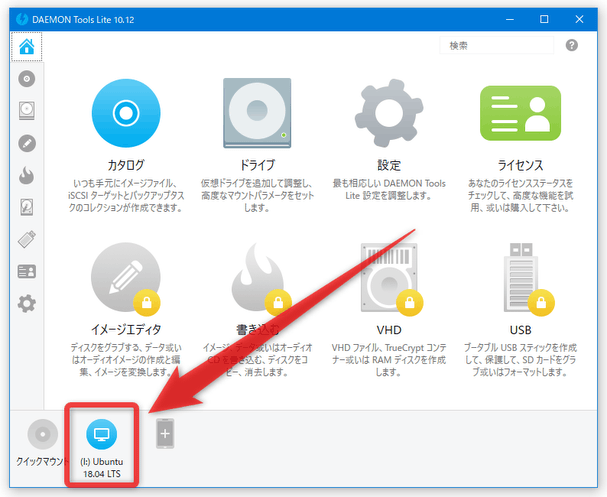Select the Drives icon in sidebar

pyautogui.click(x=26, y=111)
